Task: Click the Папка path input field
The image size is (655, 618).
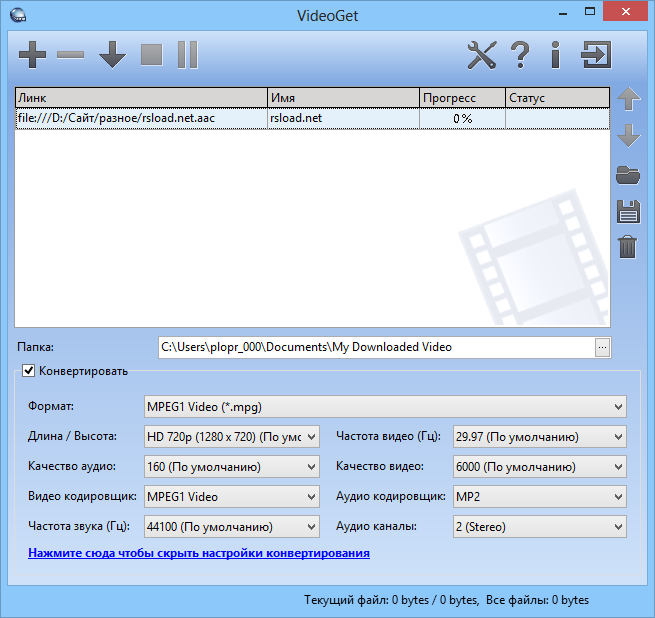Action: pyautogui.click(x=375, y=347)
